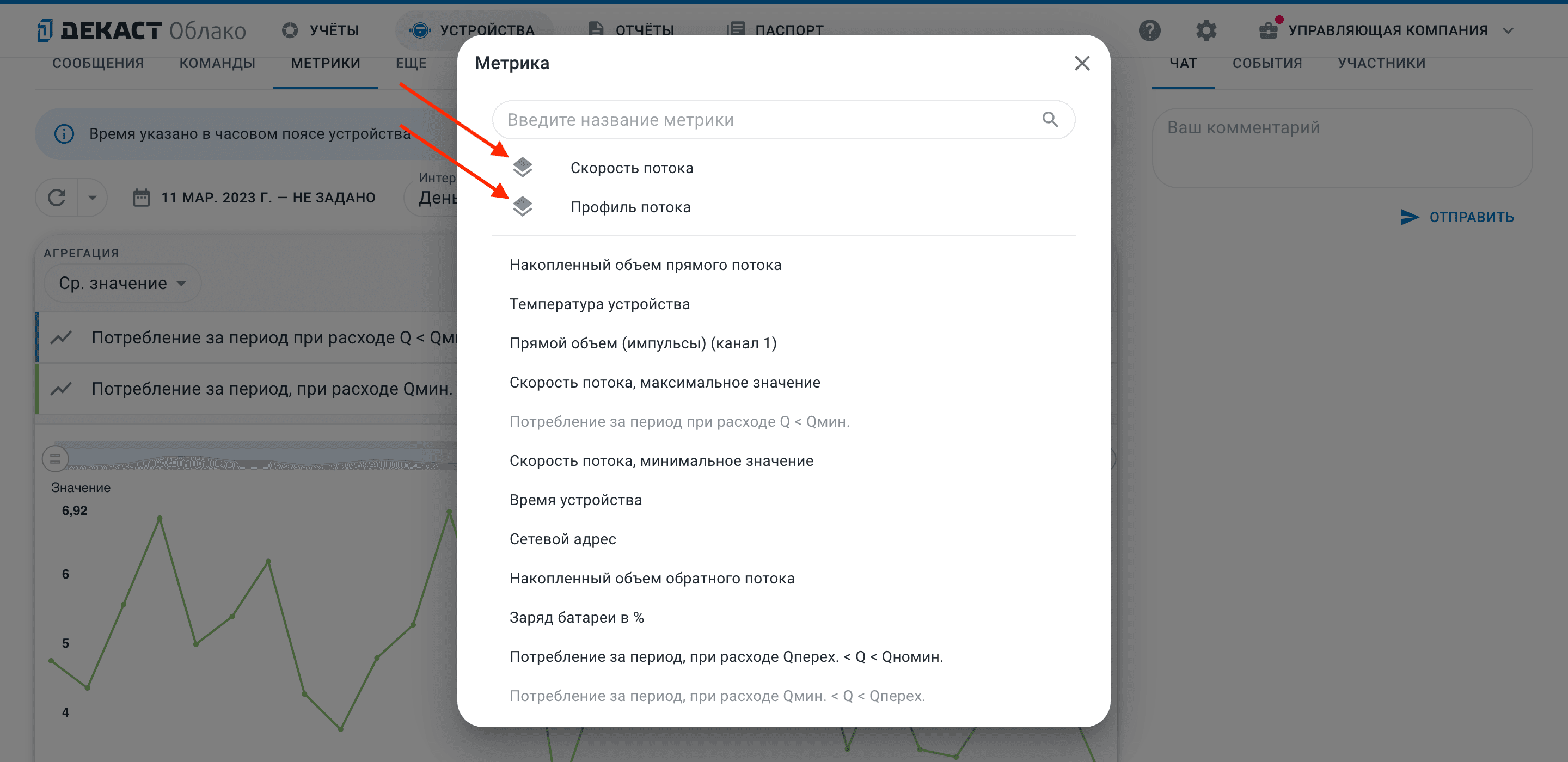
Task: Click the date range 11 МАР. 2023 Г. — НЕ ЗАДАНО
Action: click(268, 198)
